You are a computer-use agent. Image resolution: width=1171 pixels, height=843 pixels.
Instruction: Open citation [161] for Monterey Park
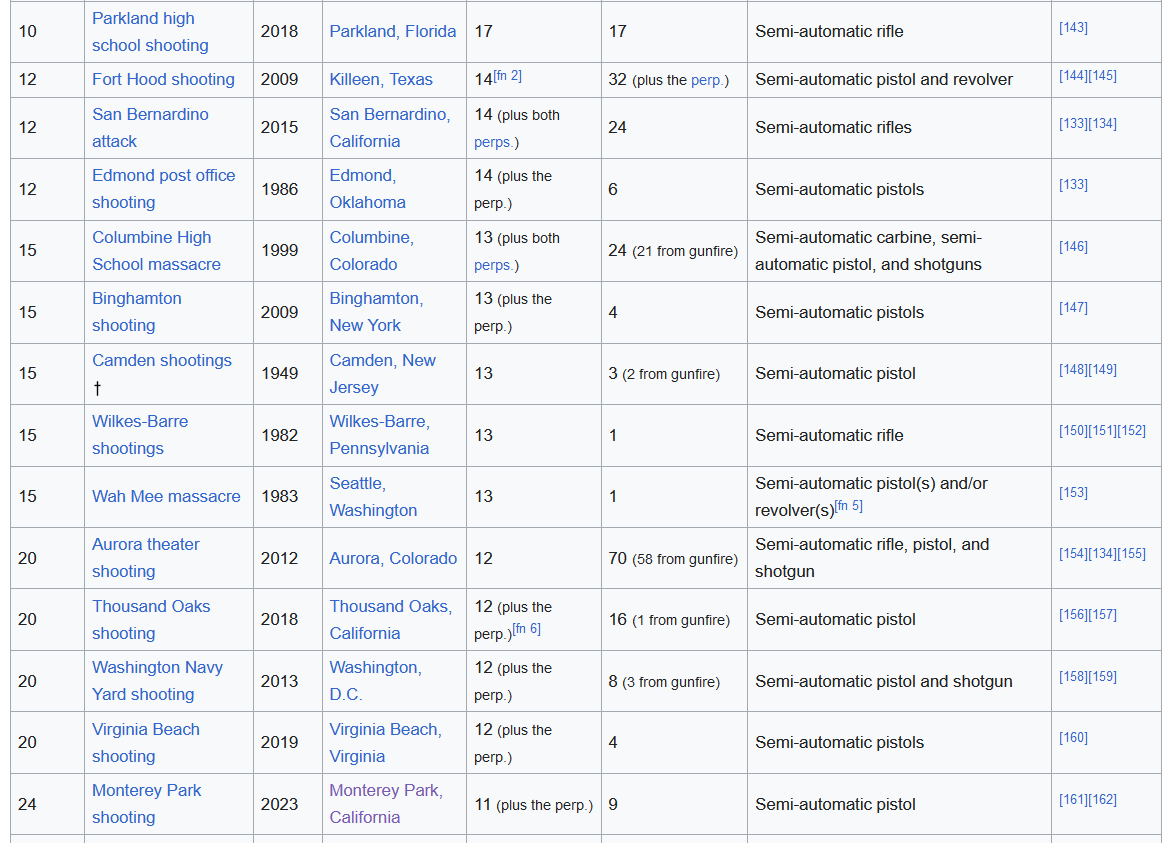tap(1073, 800)
